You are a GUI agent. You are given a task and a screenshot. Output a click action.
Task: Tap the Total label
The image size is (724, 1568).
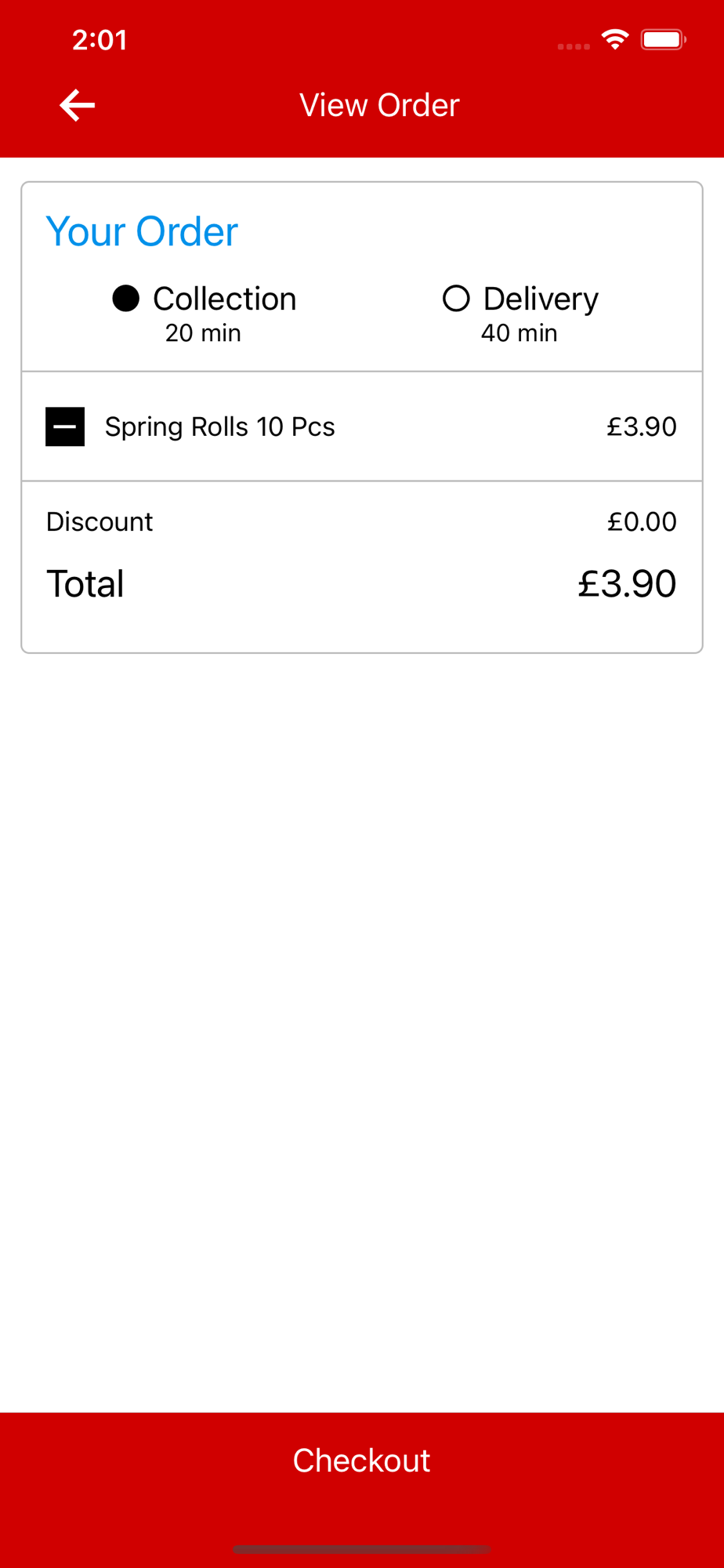click(85, 583)
